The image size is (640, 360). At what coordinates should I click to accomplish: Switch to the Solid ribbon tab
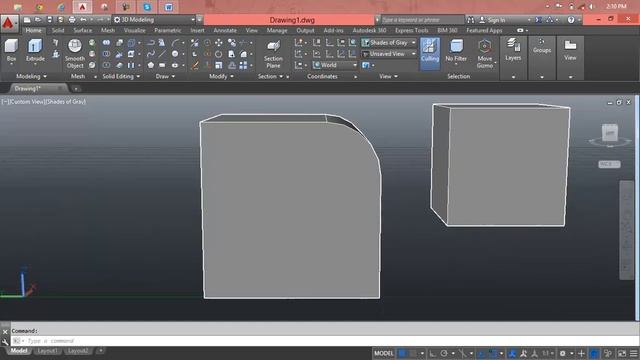pyautogui.click(x=58, y=30)
